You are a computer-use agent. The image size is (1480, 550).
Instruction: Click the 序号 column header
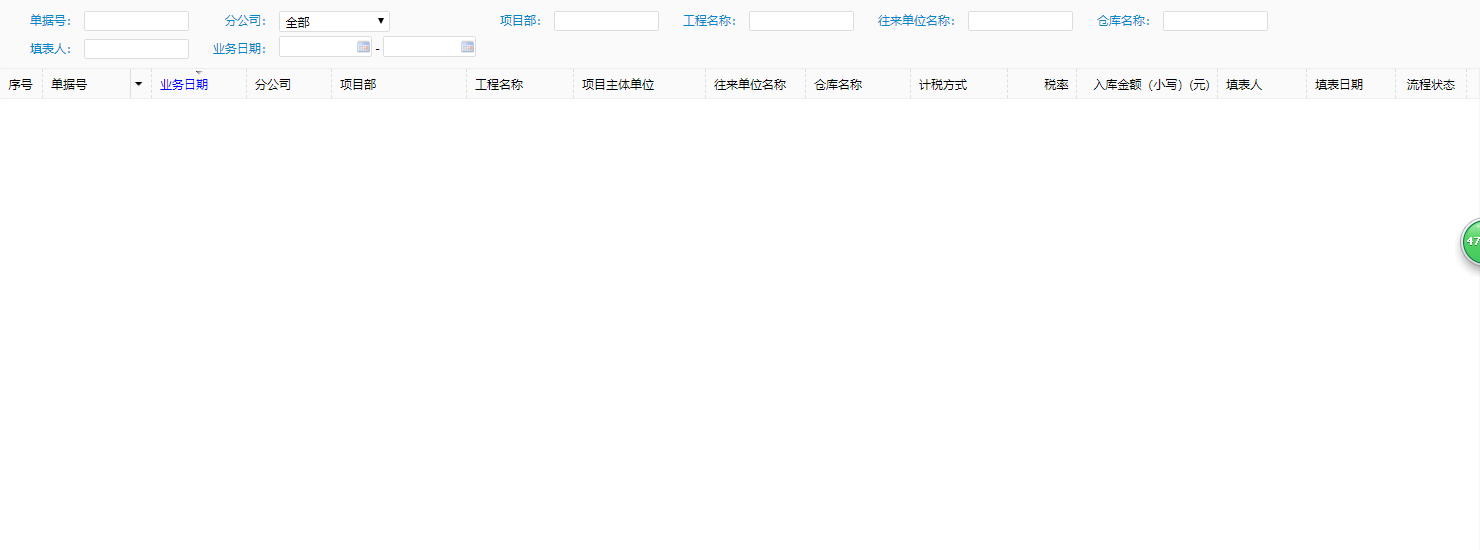coord(21,85)
